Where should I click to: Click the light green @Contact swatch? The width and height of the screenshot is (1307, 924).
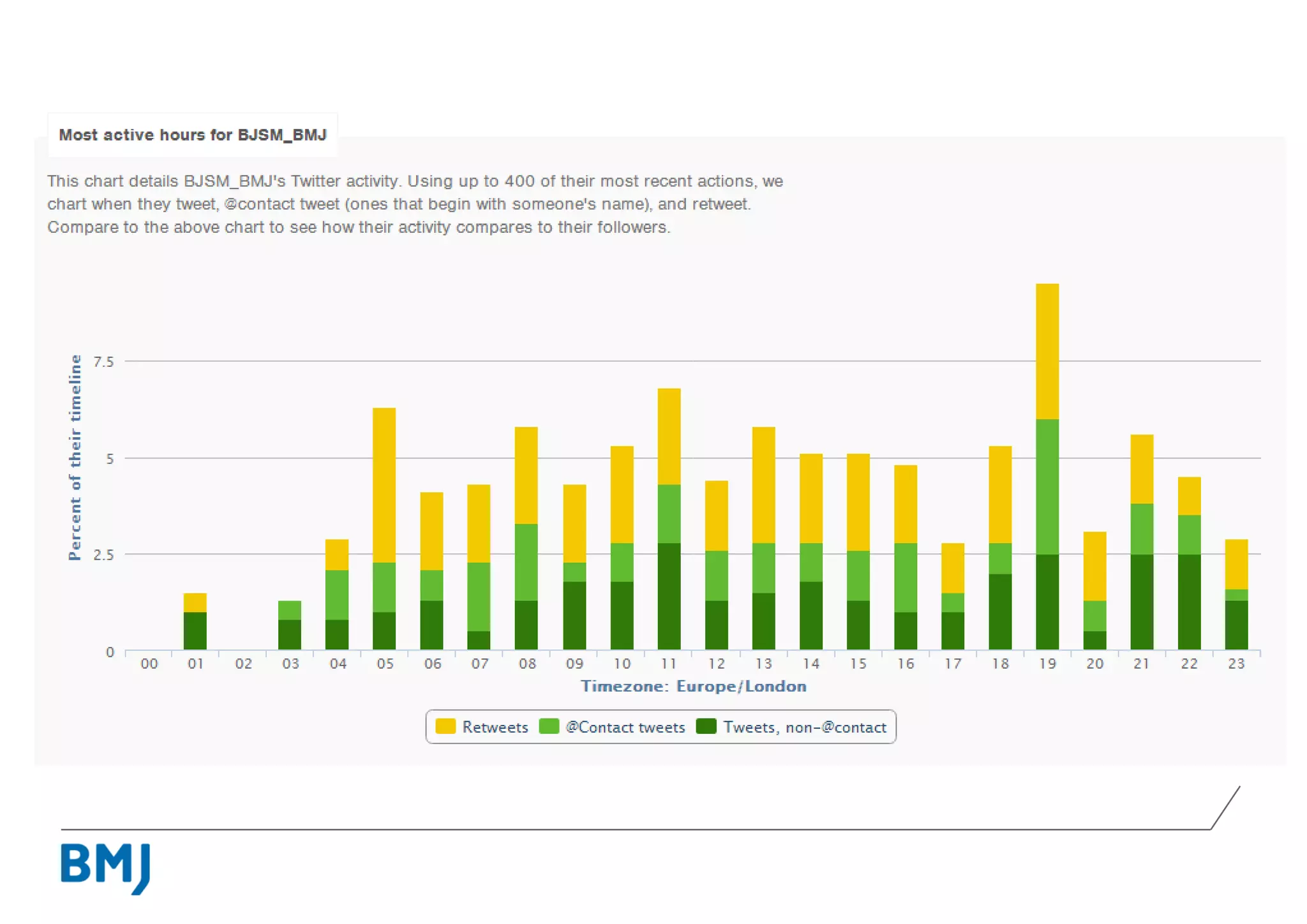pos(549,727)
